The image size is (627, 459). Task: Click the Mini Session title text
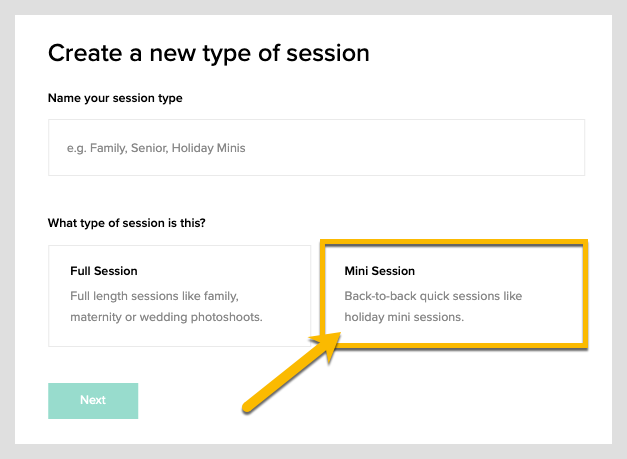(379, 271)
